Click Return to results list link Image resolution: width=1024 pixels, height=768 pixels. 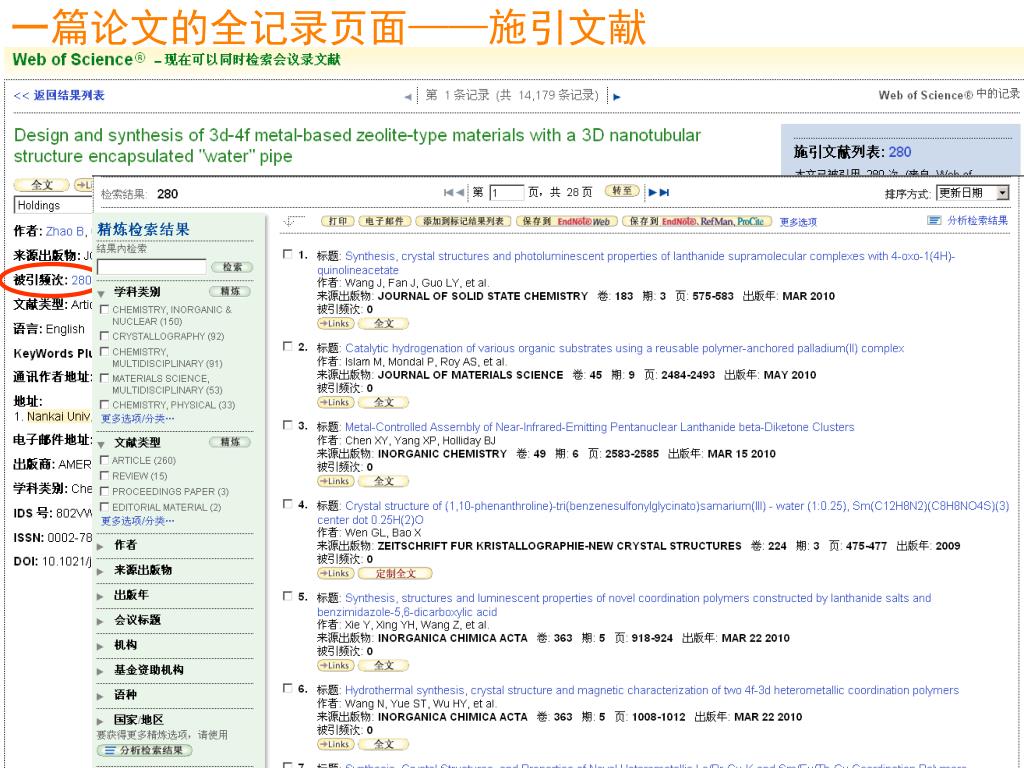click(x=59, y=95)
